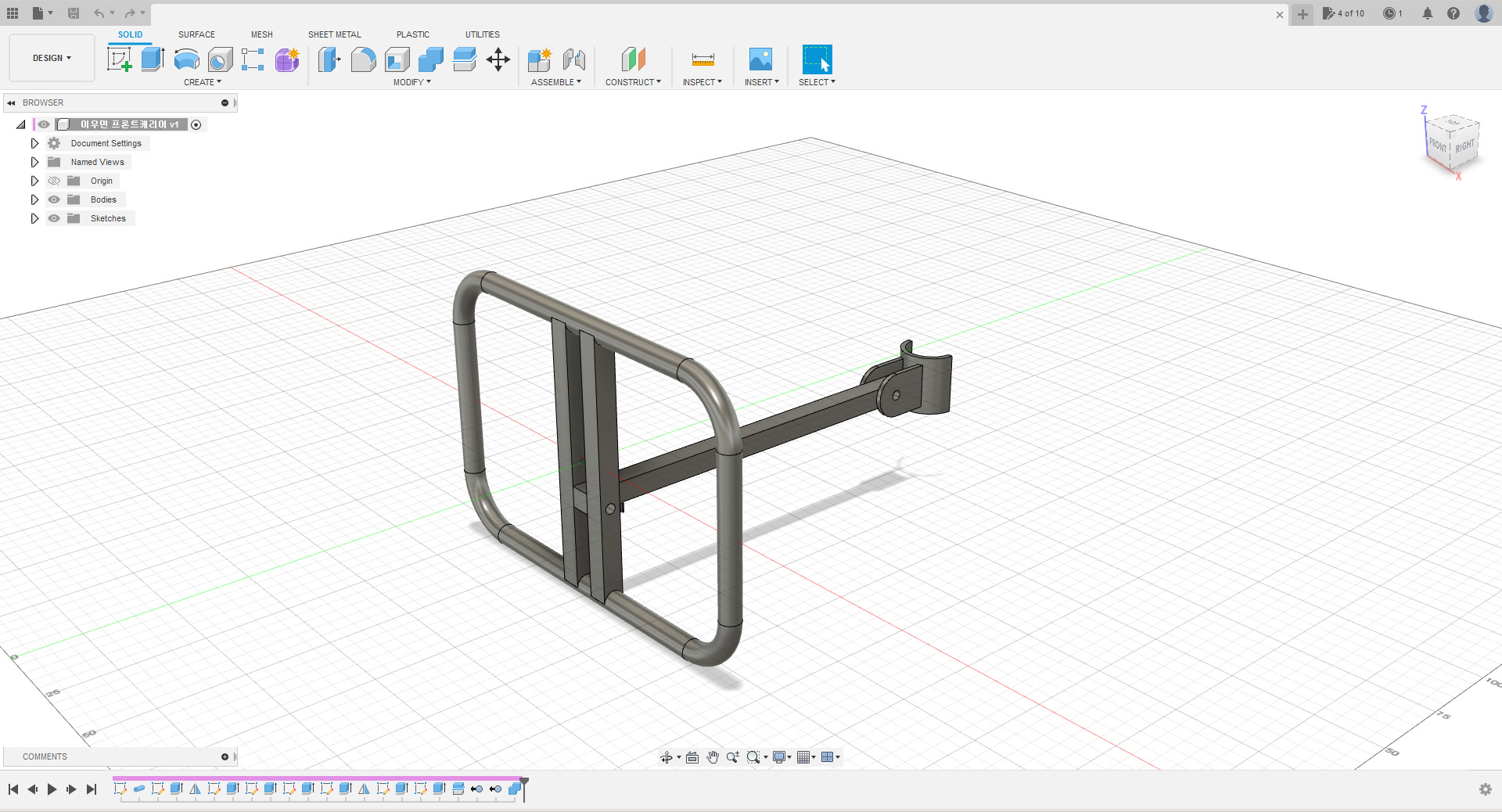Viewport: 1502px width, 812px height.
Task: Switch to the SURFACE tab
Action: tap(196, 34)
